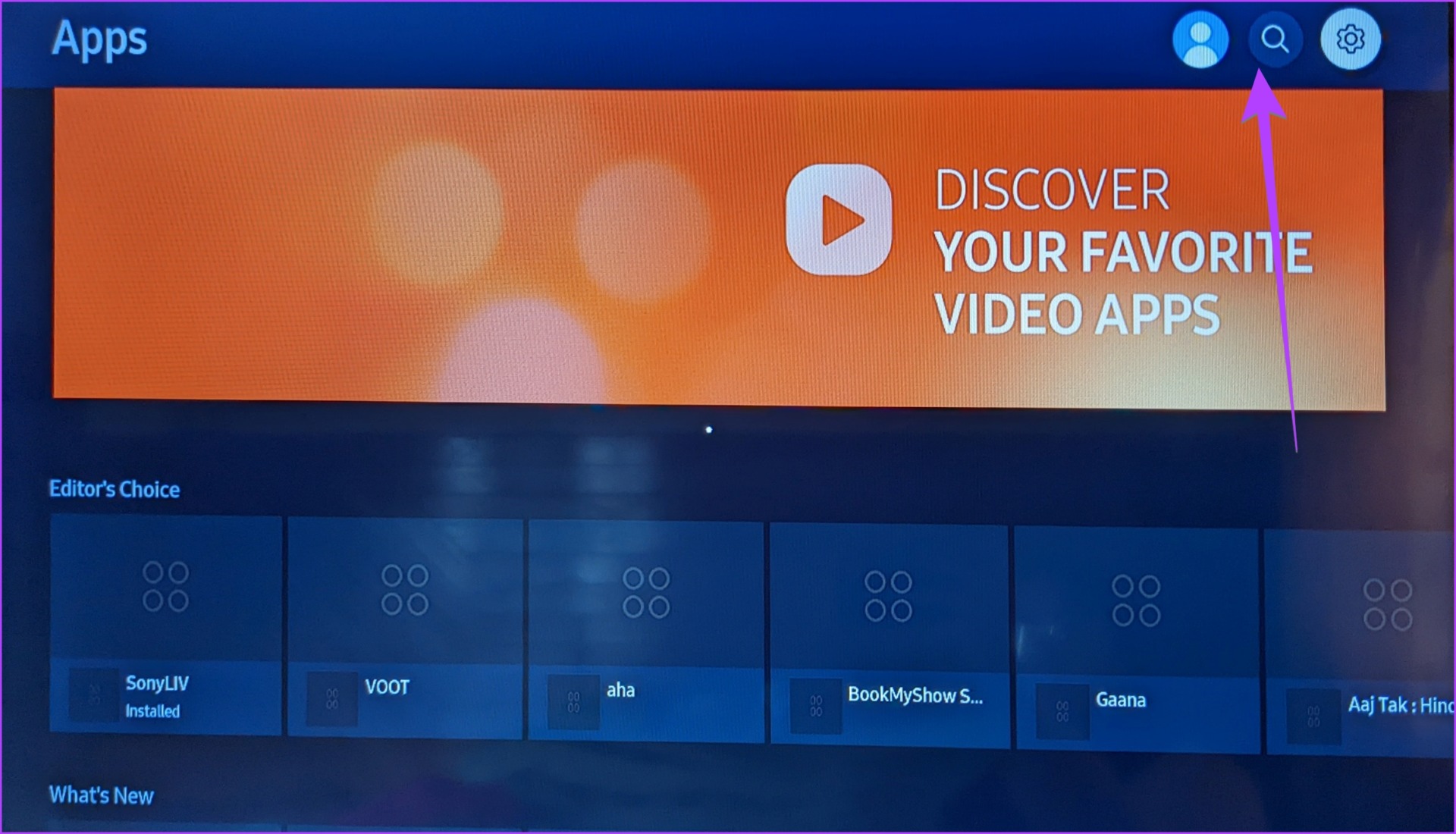The height and width of the screenshot is (834, 1456).
Task: Click the What's New section heading
Action: [101, 795]
